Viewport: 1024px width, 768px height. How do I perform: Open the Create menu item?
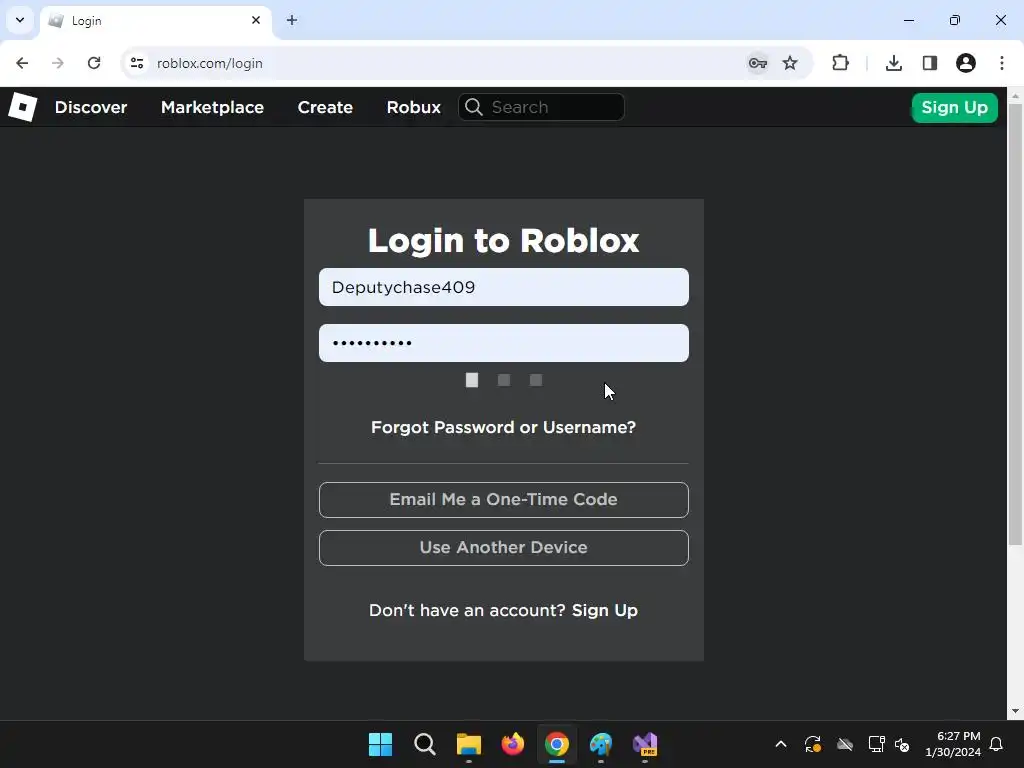(x=325, y=107)
